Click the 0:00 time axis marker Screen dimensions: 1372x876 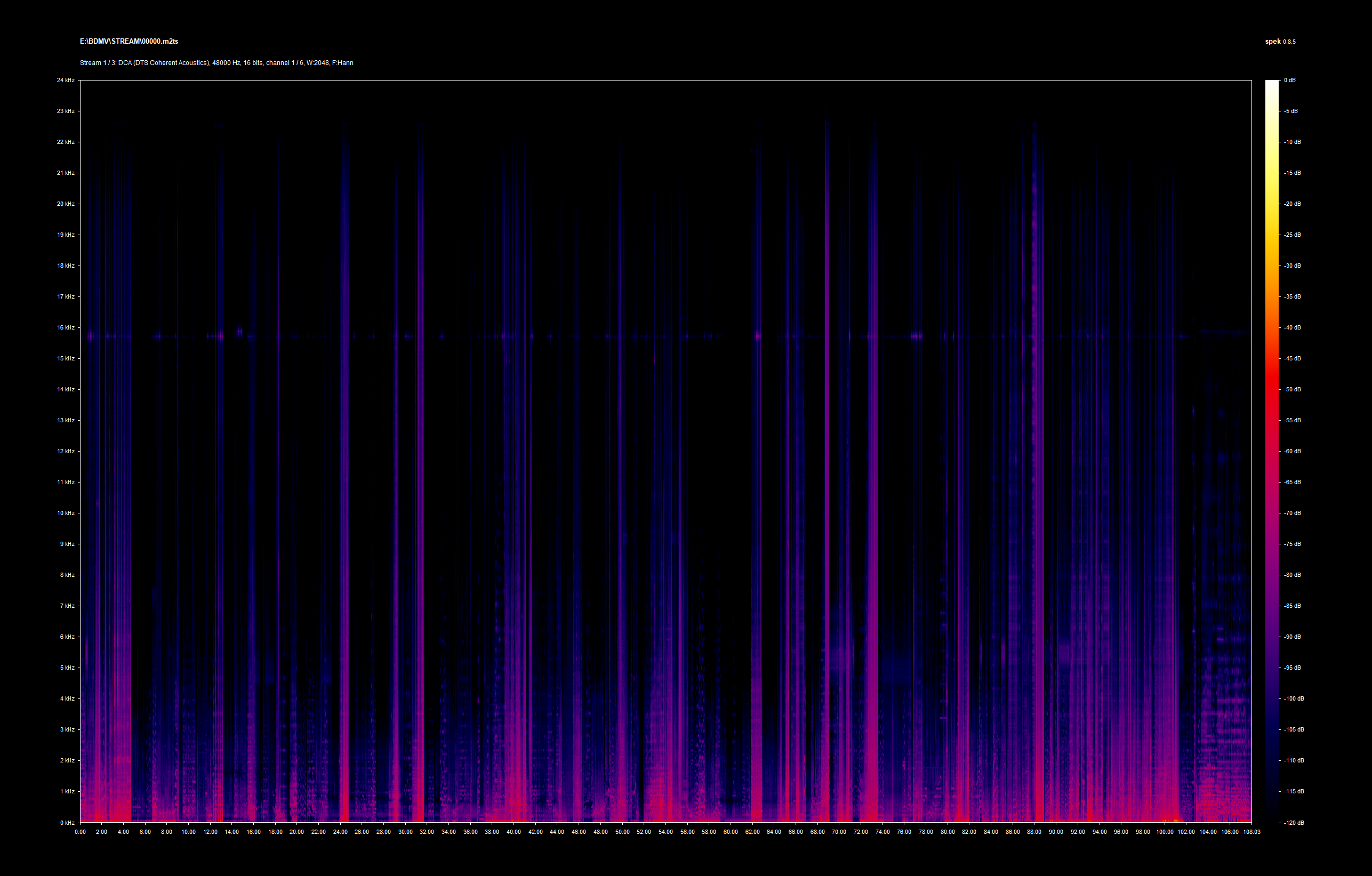80,832
